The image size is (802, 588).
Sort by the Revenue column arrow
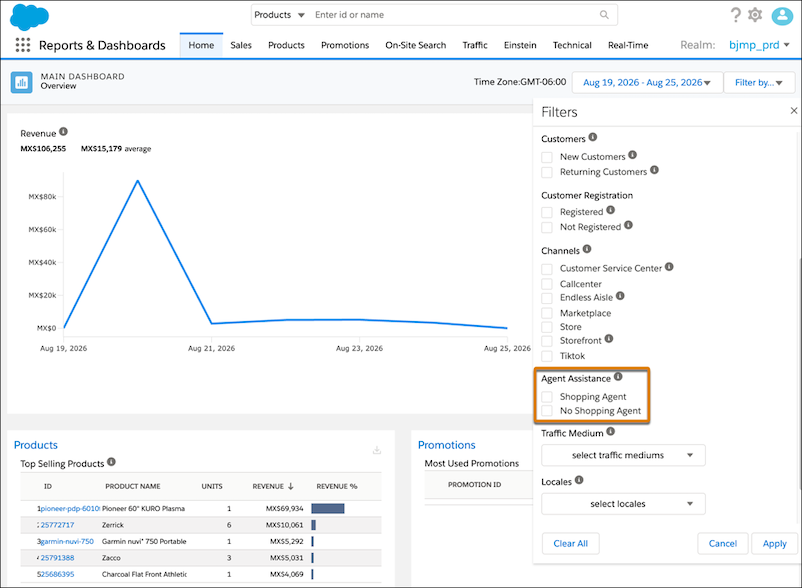coord(291,486)
